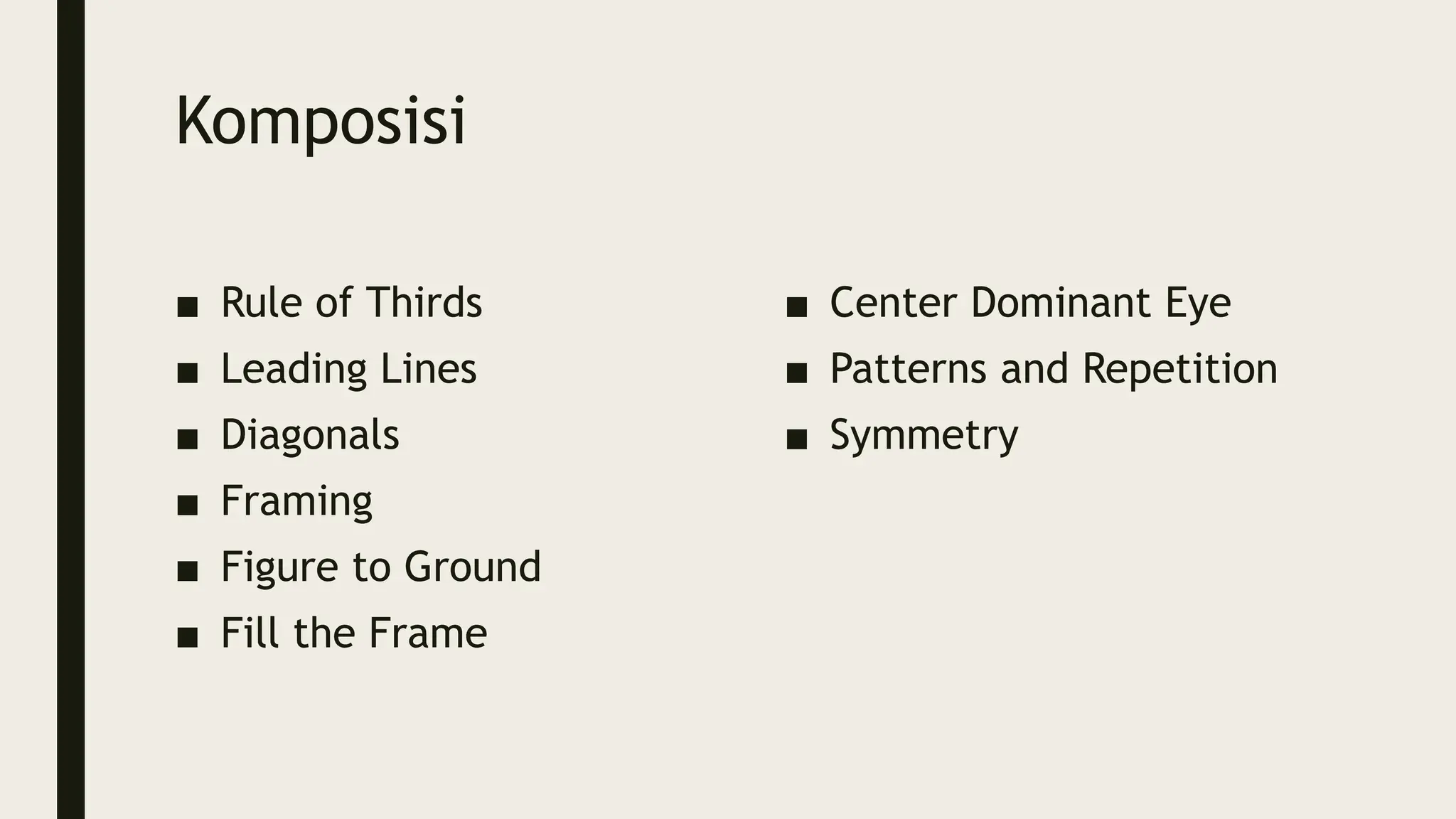Select the bullet beside Fill the Frame

pos(187,637)
